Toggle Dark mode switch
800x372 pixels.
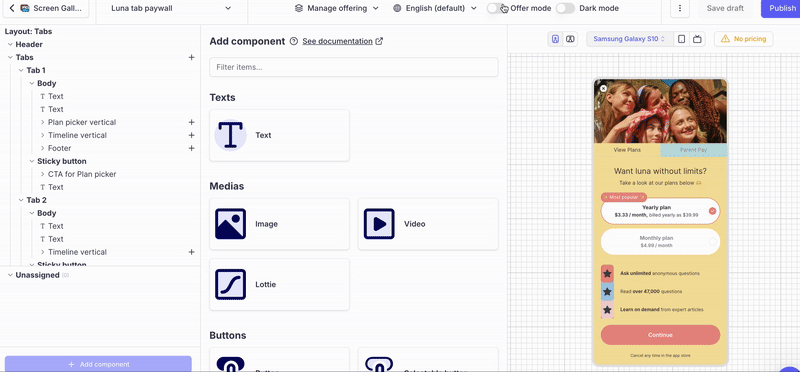point(565,8)
